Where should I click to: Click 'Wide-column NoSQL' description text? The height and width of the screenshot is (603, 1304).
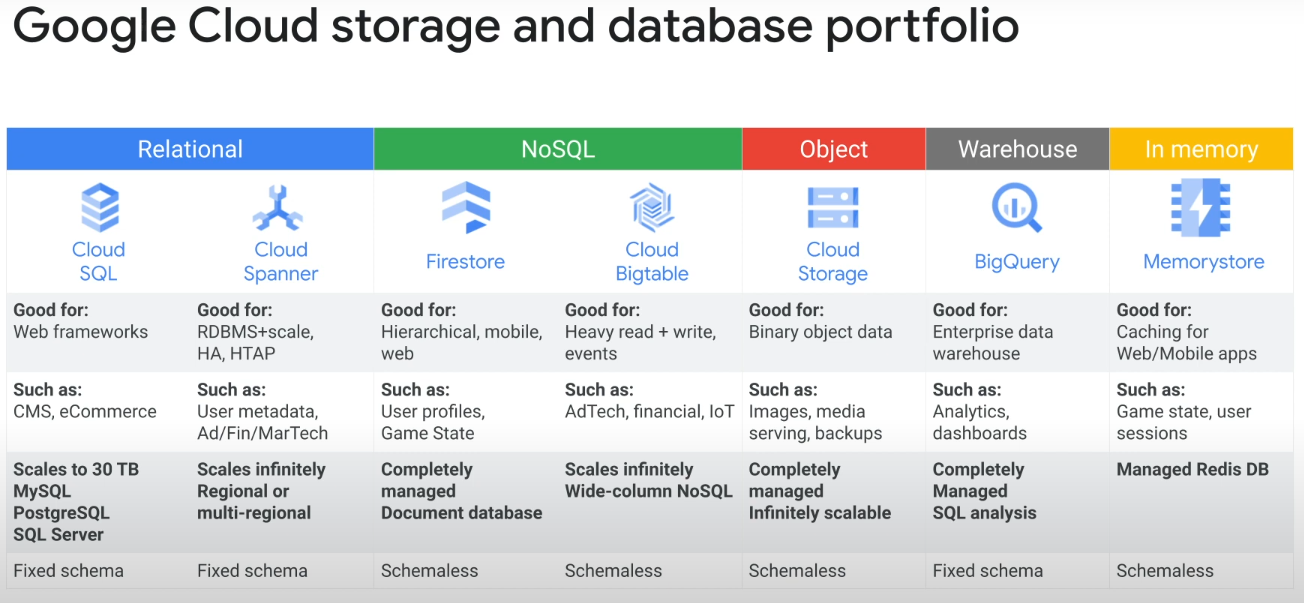click(x=649, y=491)
